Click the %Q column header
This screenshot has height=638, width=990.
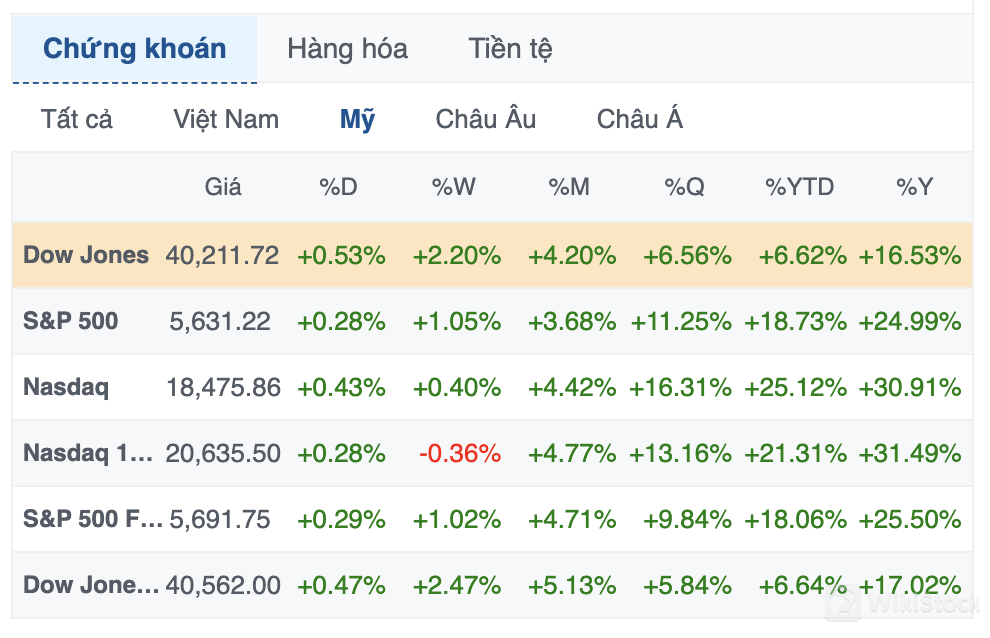[685, 187]
